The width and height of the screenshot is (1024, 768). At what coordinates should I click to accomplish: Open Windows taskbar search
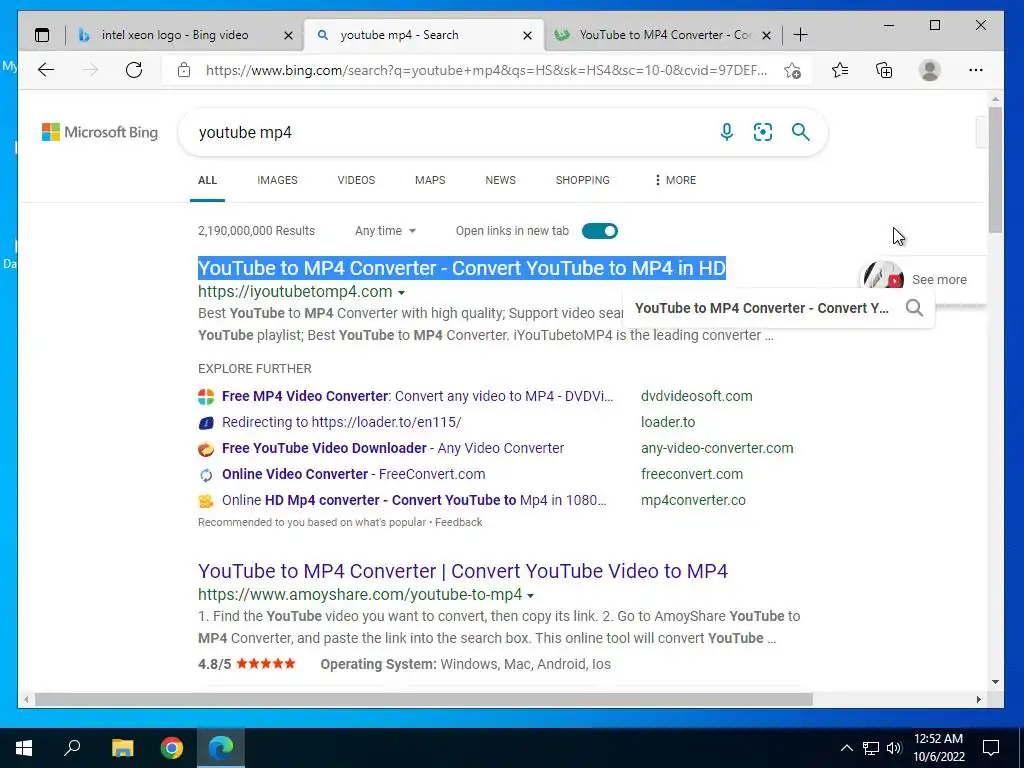click(x=72, y=748)
